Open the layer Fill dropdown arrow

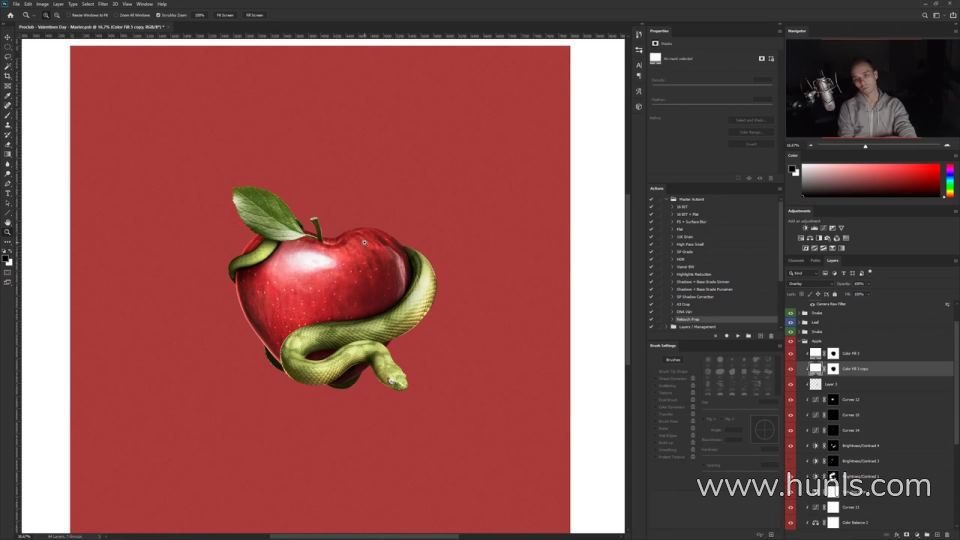(x=868, y=294)
